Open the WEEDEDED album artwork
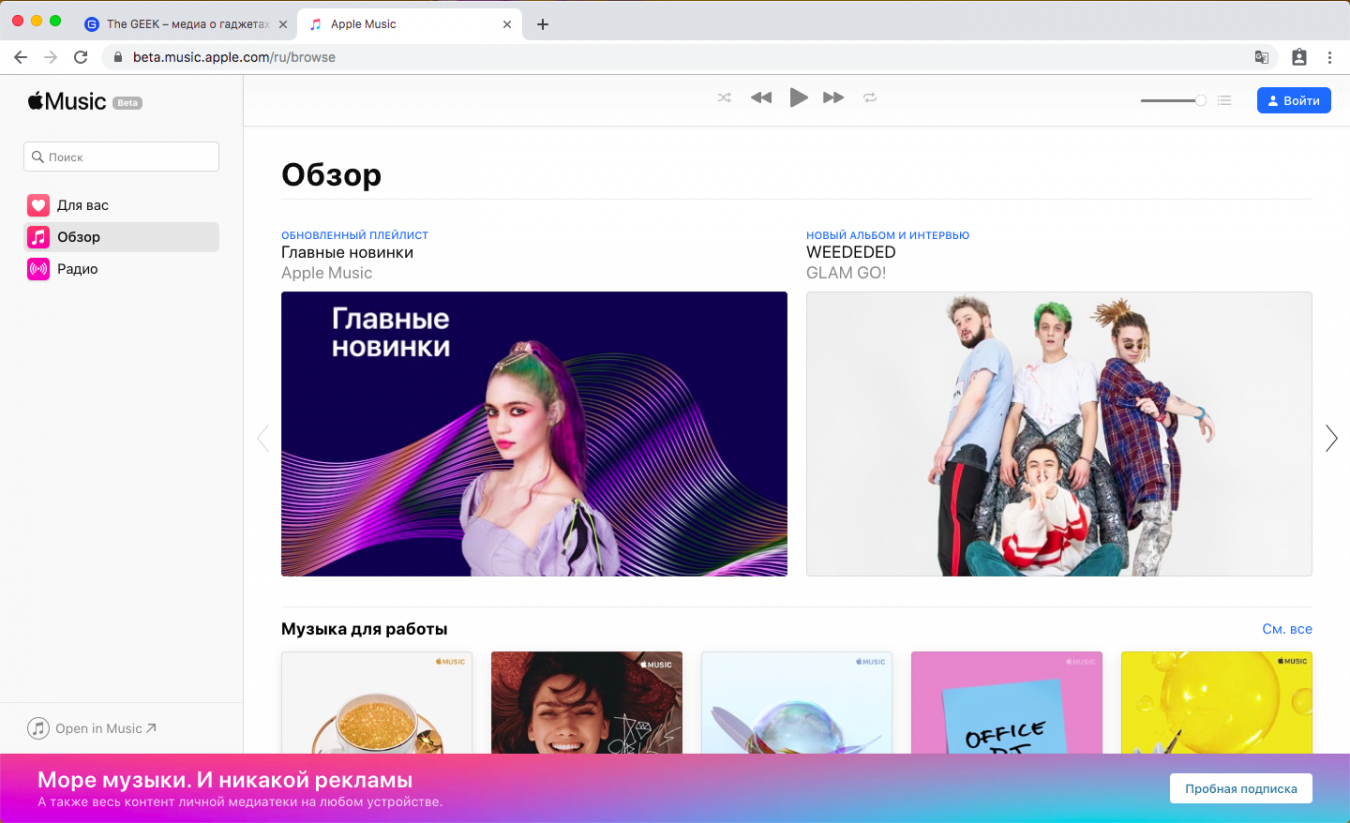Viewport: 1350px width, 823px height. [x=1059, y=434]
